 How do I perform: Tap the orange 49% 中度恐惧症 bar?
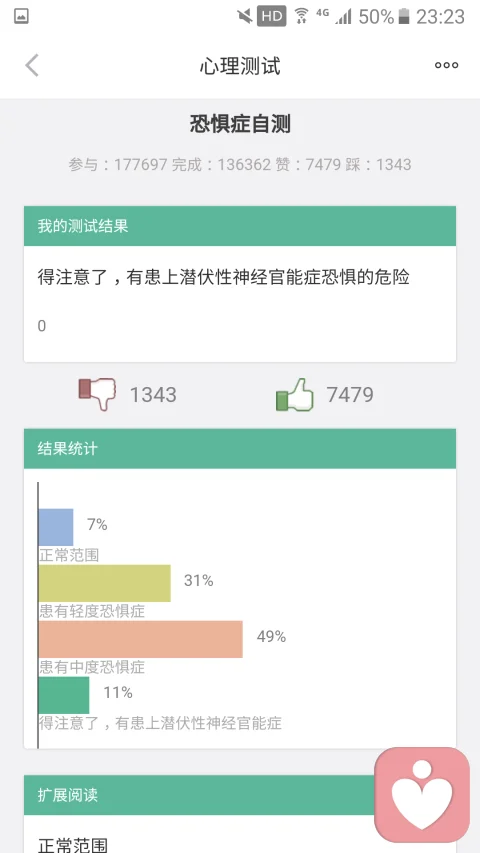tap(140, 639)
